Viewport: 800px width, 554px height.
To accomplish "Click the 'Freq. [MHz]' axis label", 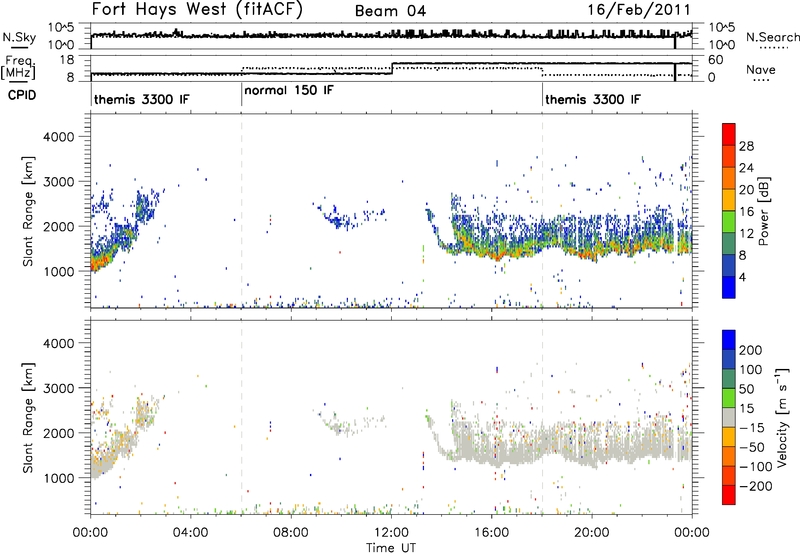I will coord(18,67).
